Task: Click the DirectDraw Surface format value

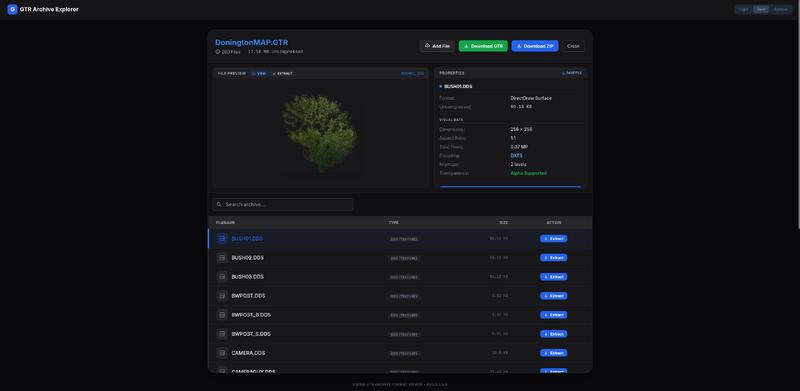Action: point(531,97)
